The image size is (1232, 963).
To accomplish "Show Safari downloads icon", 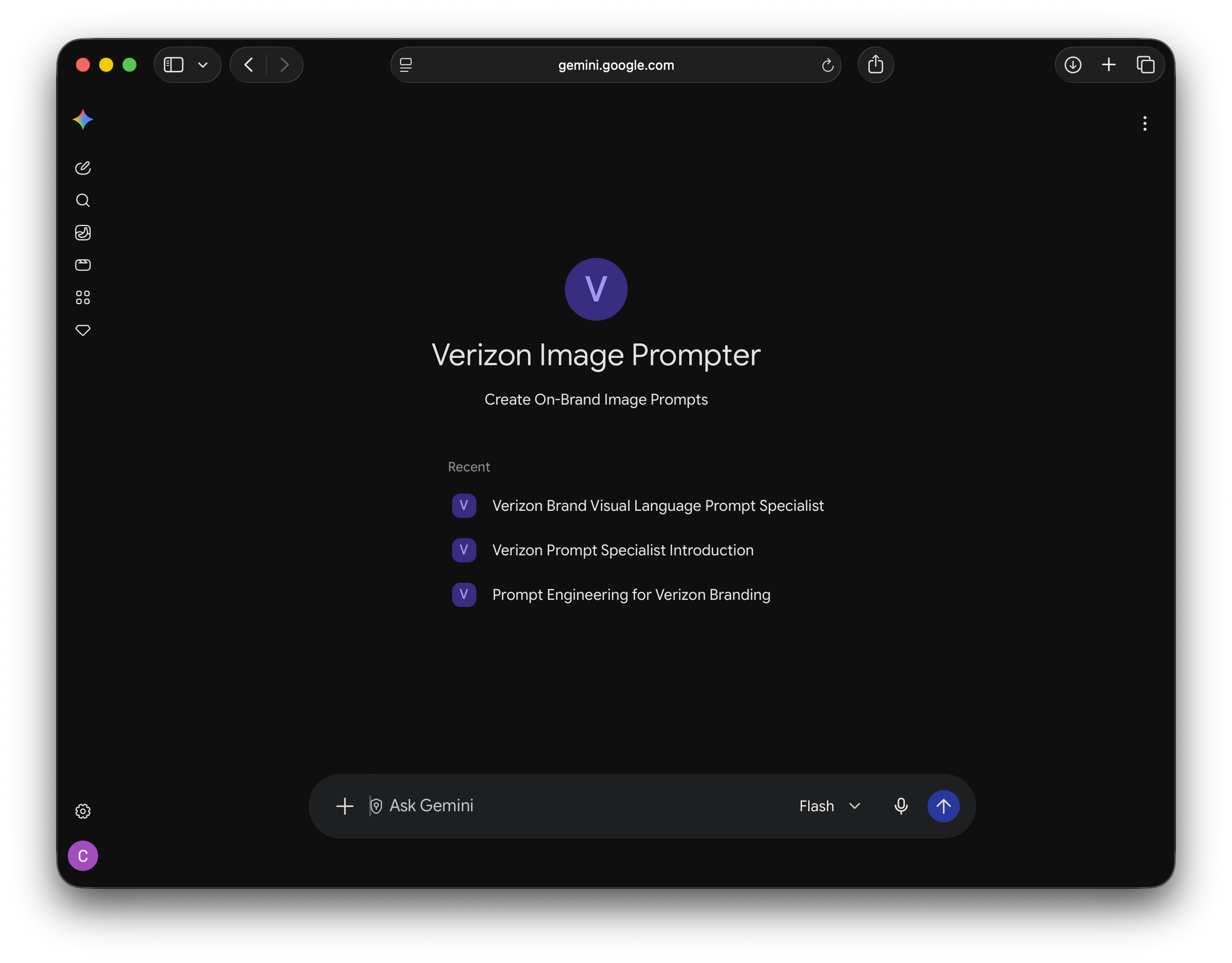I will 1072,65.
